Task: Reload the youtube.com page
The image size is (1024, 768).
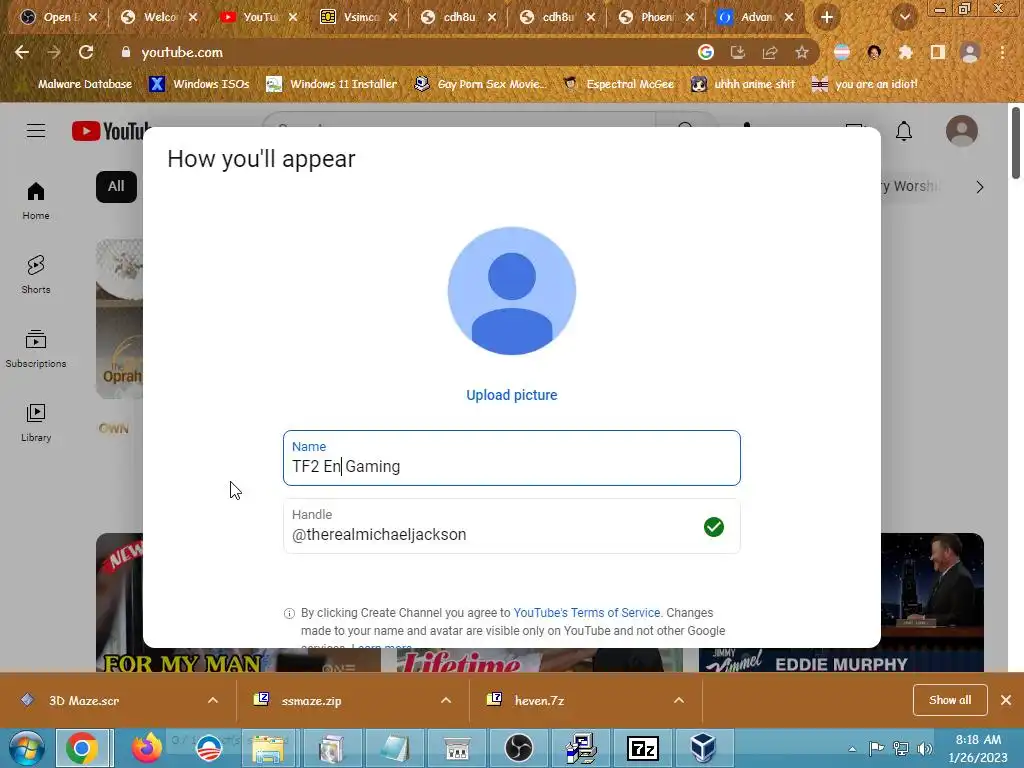Action: click(86, 52)
